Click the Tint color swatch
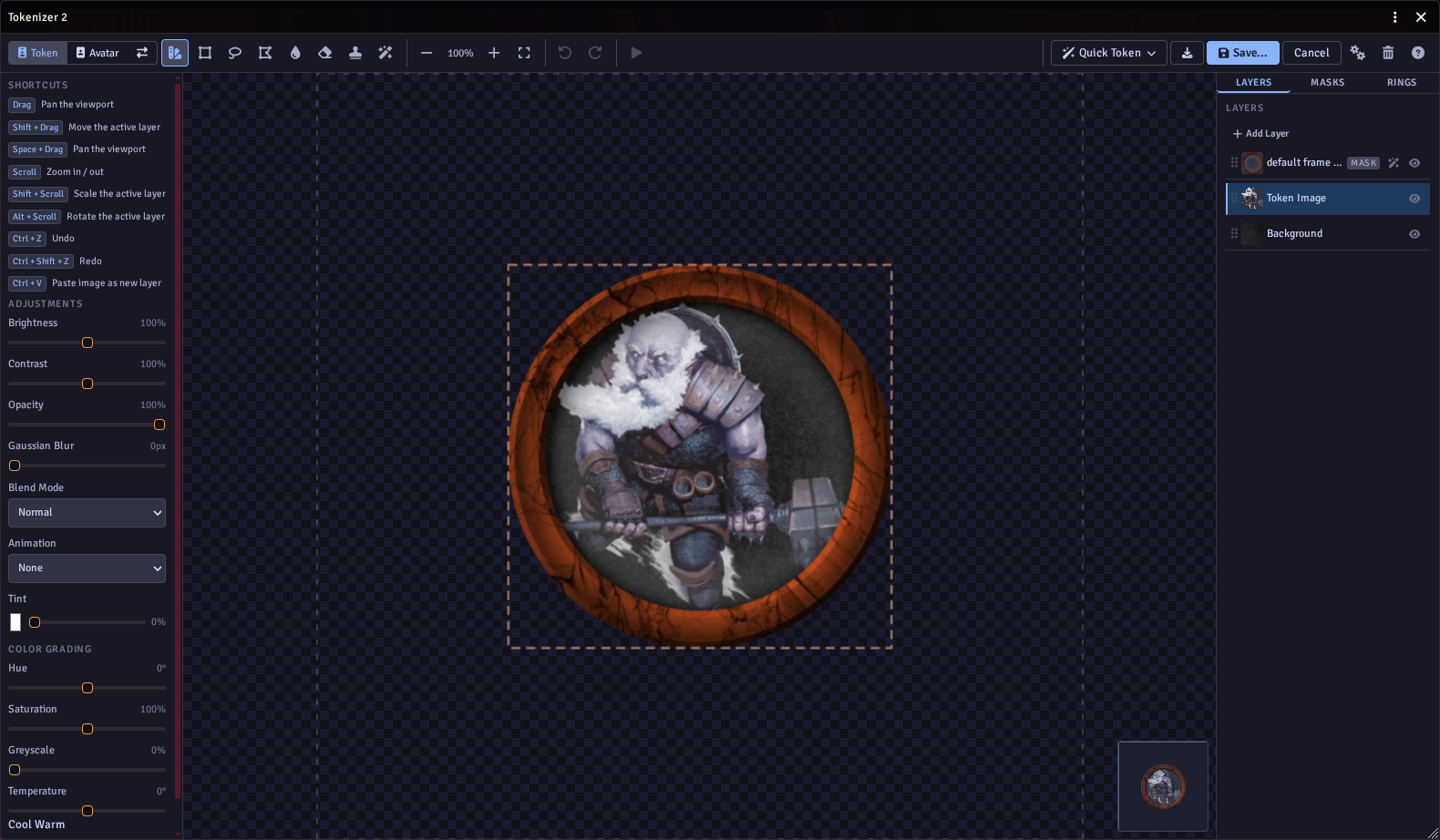Screen dimensions: 1440x840 15,622
